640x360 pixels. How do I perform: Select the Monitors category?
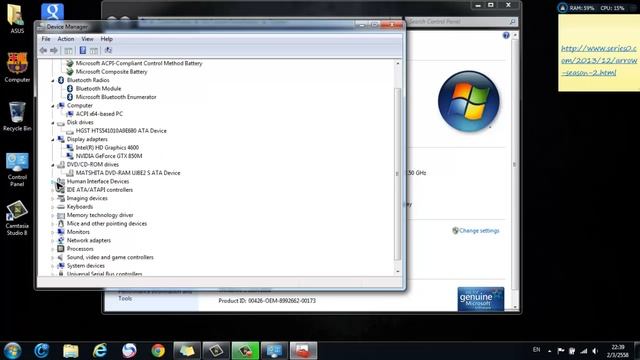[x=78, y=232]
